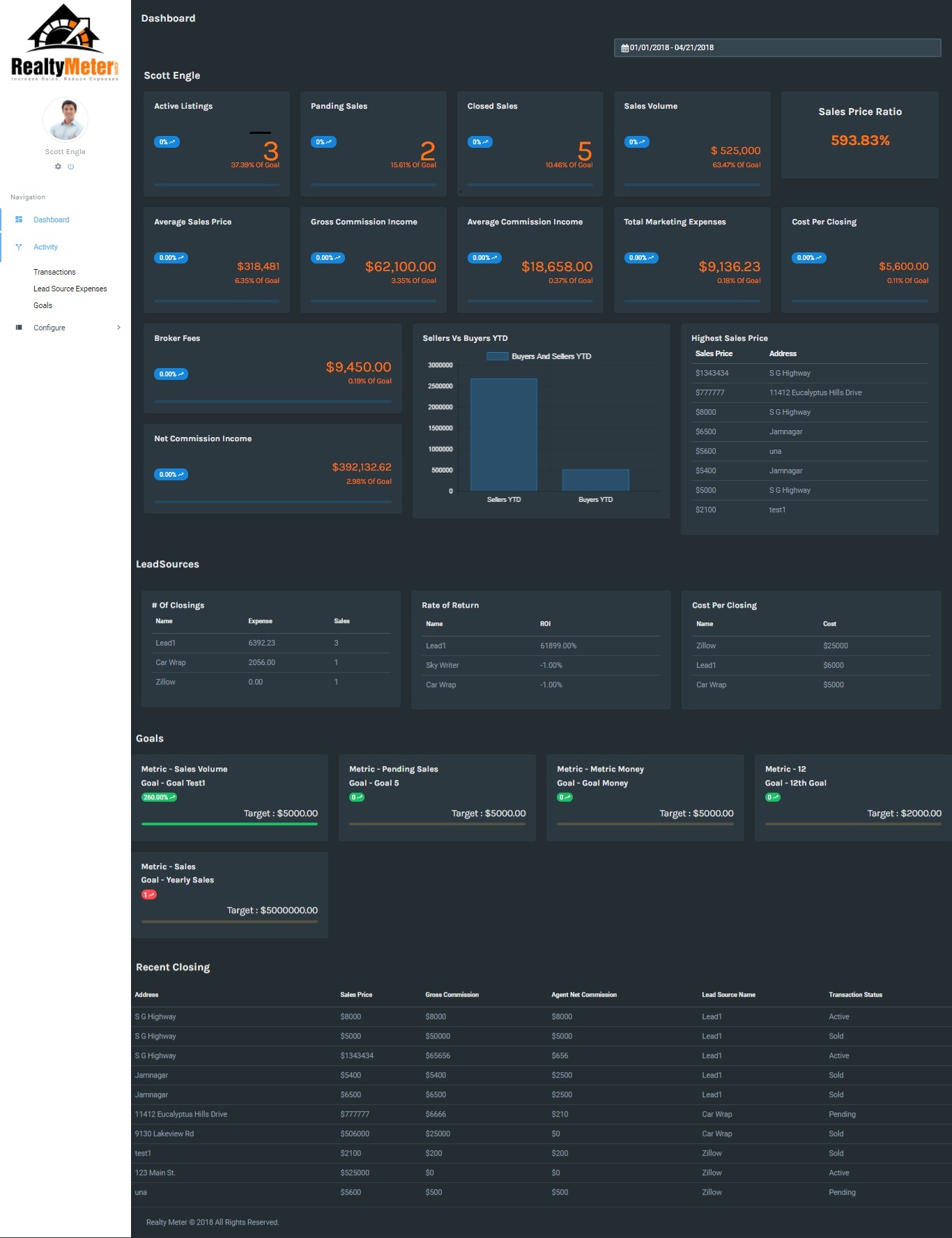The width and height of the screenshot is (952, 1238).
Task: Click the Transaction Status column header
Action: tap(855, 995)
